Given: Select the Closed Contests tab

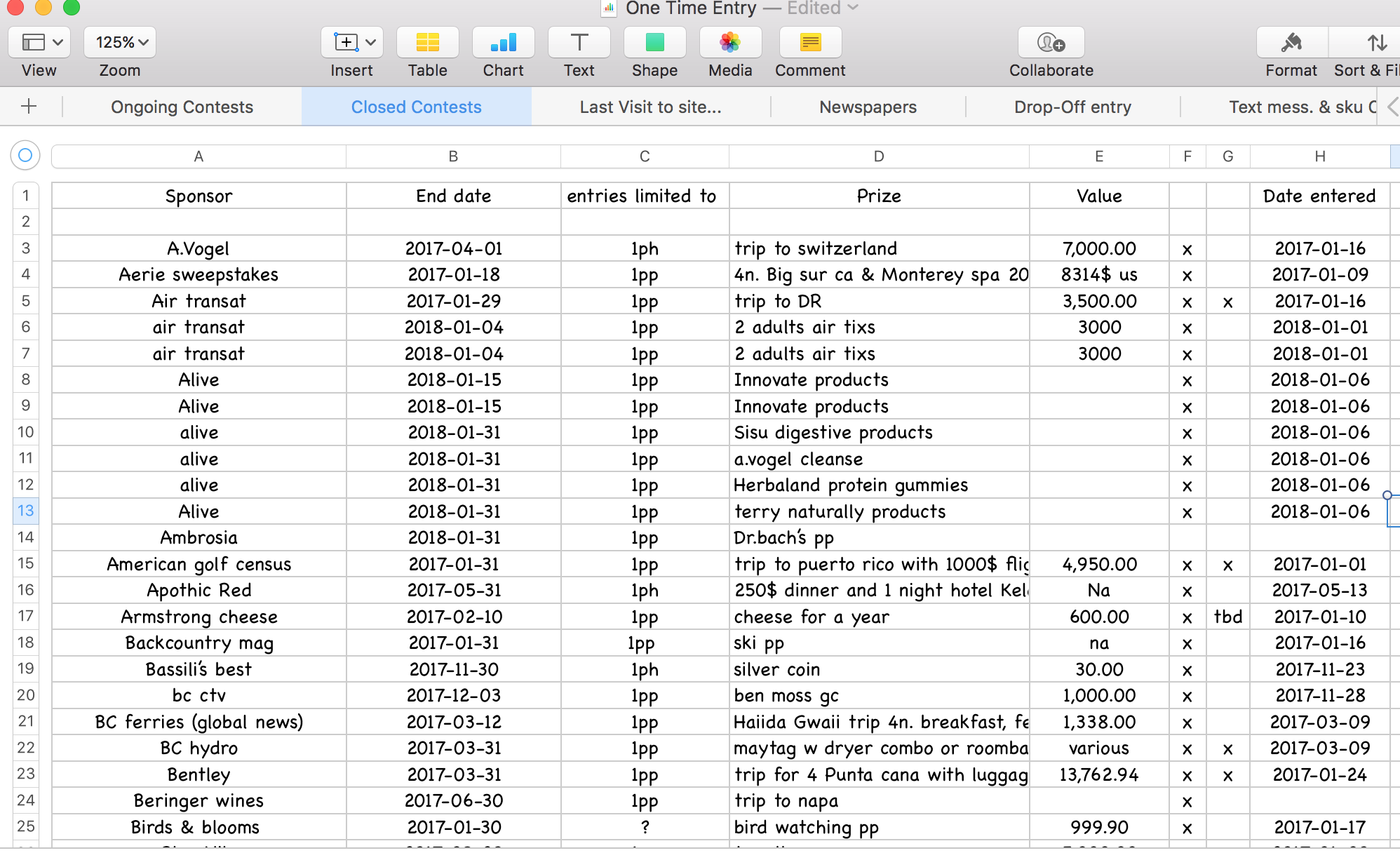Looking at the screenshot, I should [x=417, y=107].
